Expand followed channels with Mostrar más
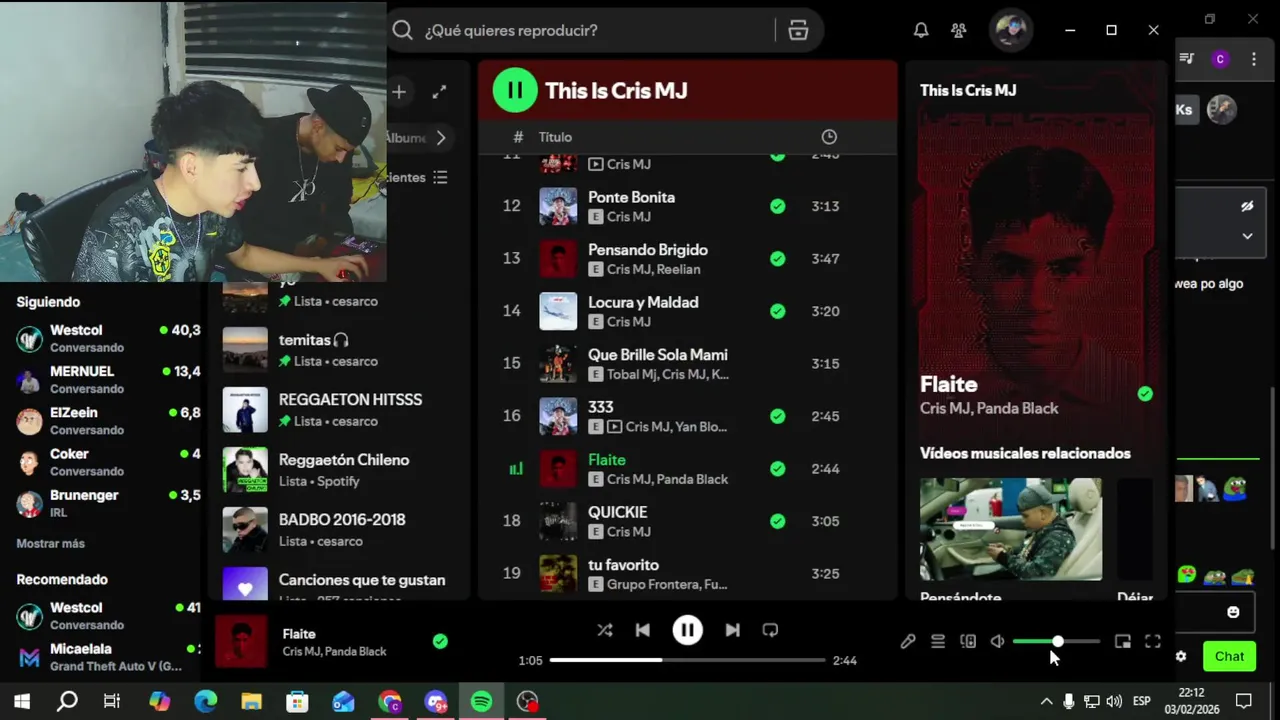Screen dimensions: 1280x720 (51, 543)
